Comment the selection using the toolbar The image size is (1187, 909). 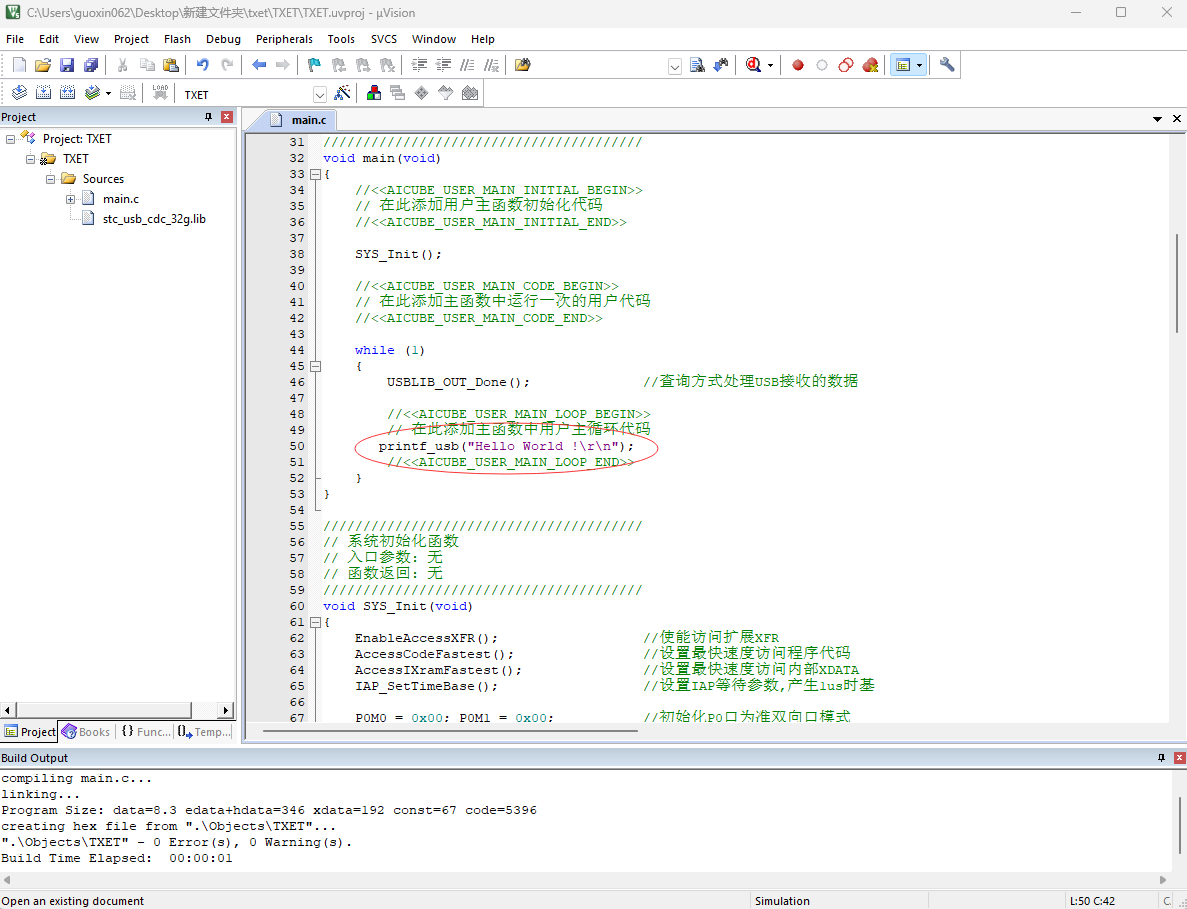tap(468, 65)
